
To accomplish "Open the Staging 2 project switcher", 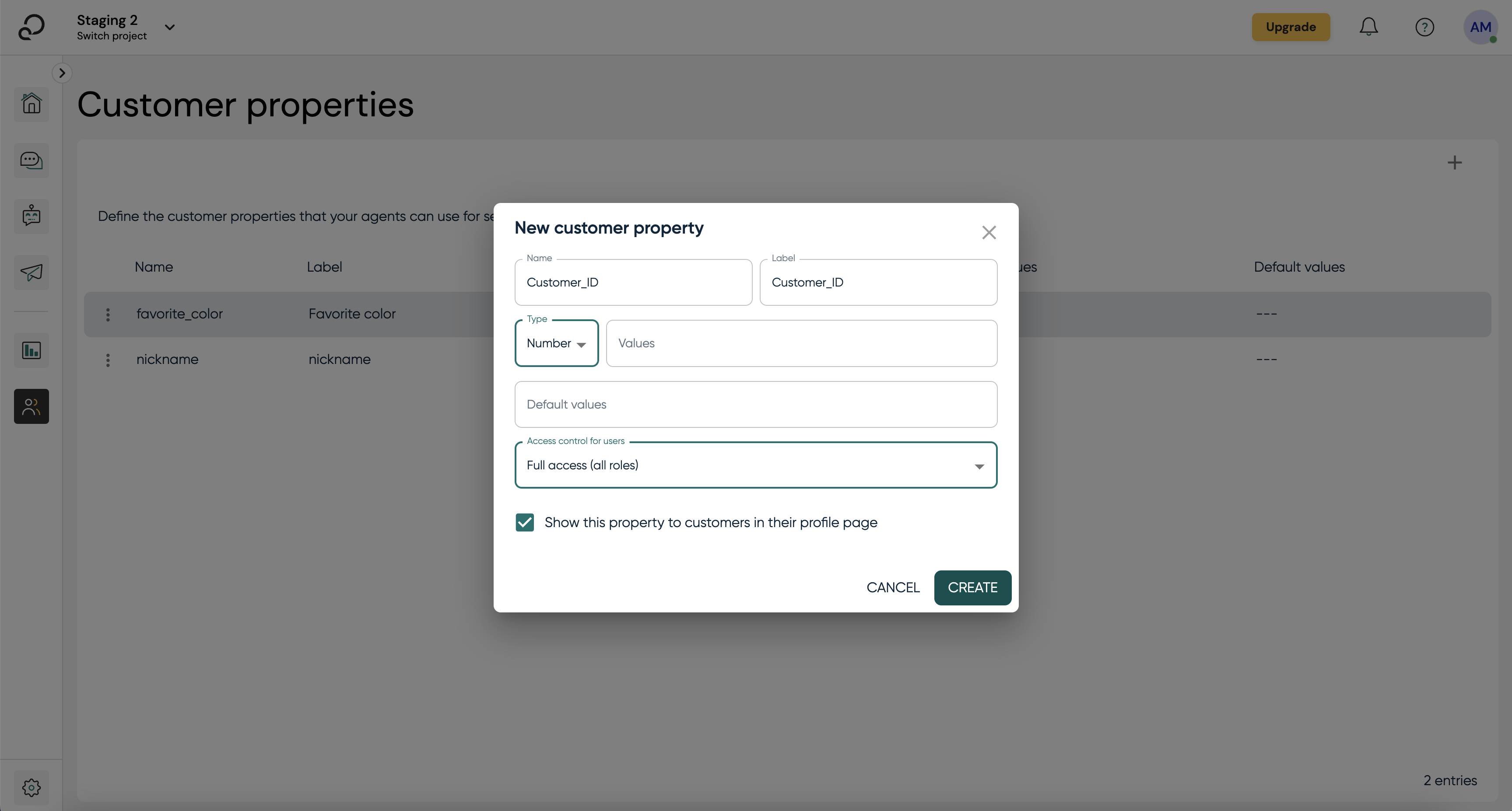I will coord(126,27).
